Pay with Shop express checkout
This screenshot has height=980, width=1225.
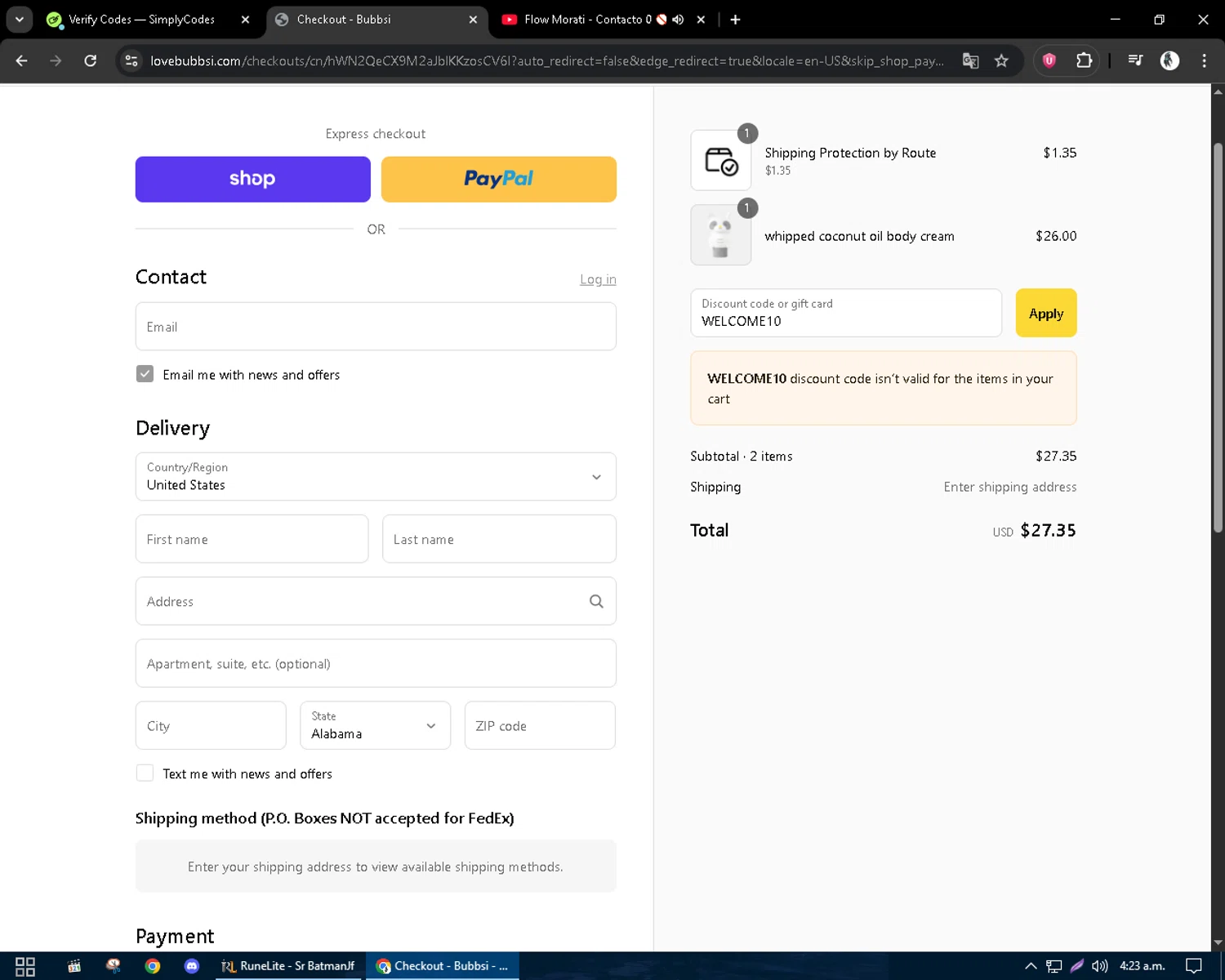(x=253, y=179)
